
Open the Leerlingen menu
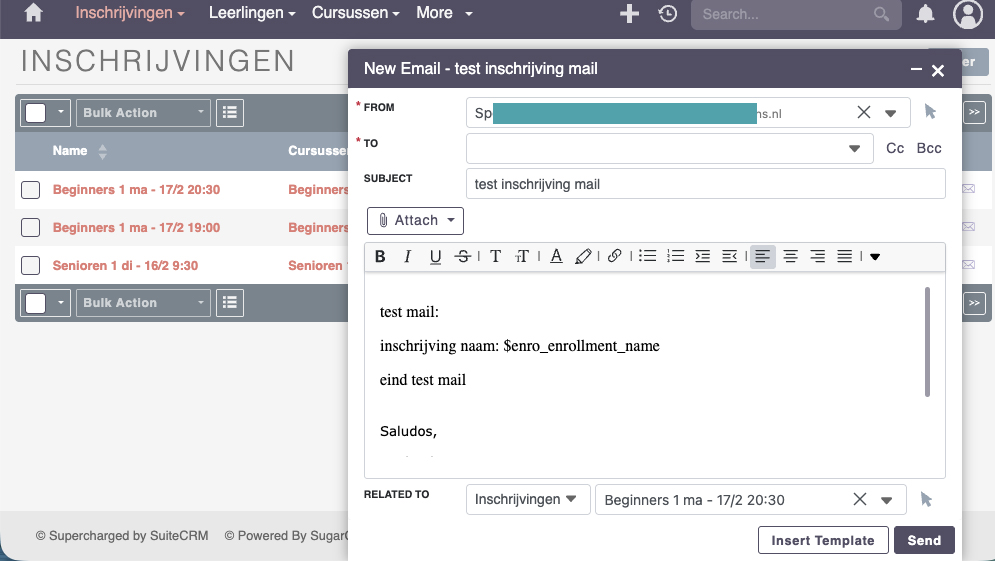[x=252, y=14]
